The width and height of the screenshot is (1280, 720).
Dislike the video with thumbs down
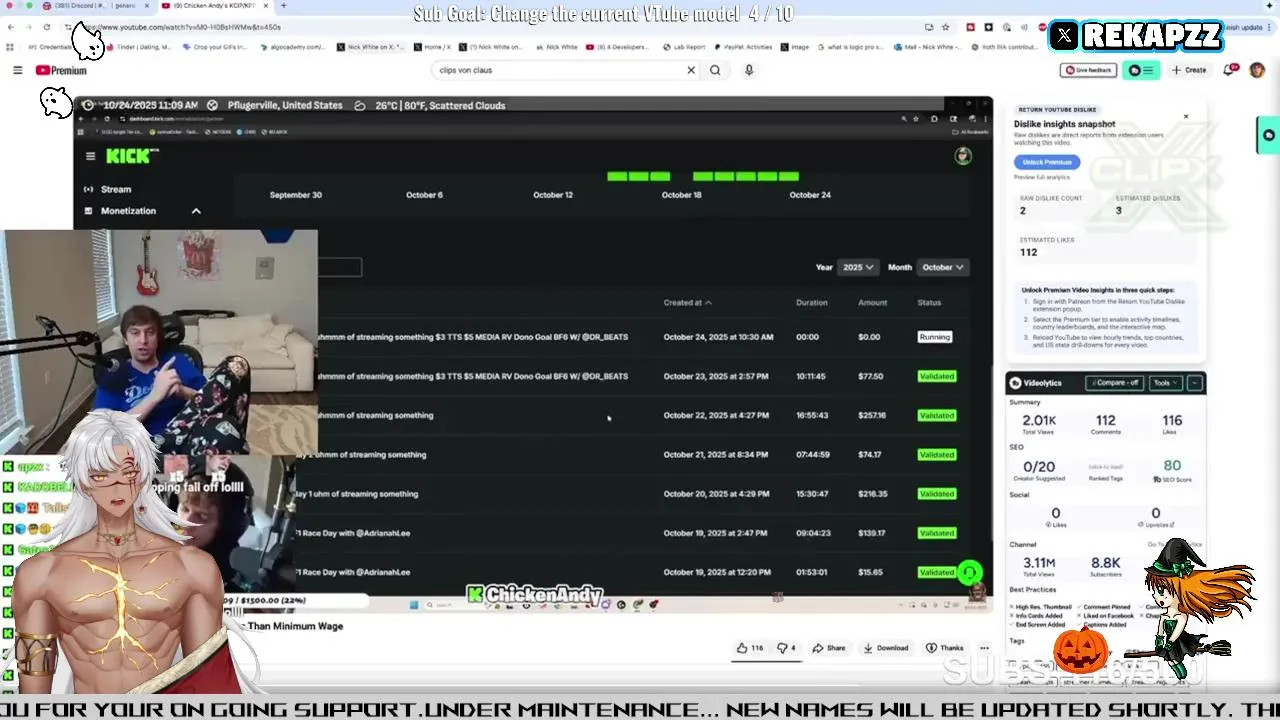787,648
